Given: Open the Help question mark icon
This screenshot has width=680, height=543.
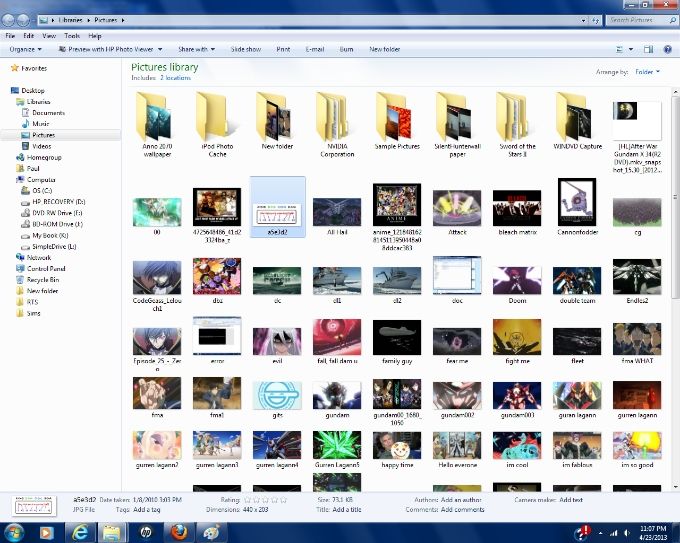Looking at the screenshot, I should point(667,49).
